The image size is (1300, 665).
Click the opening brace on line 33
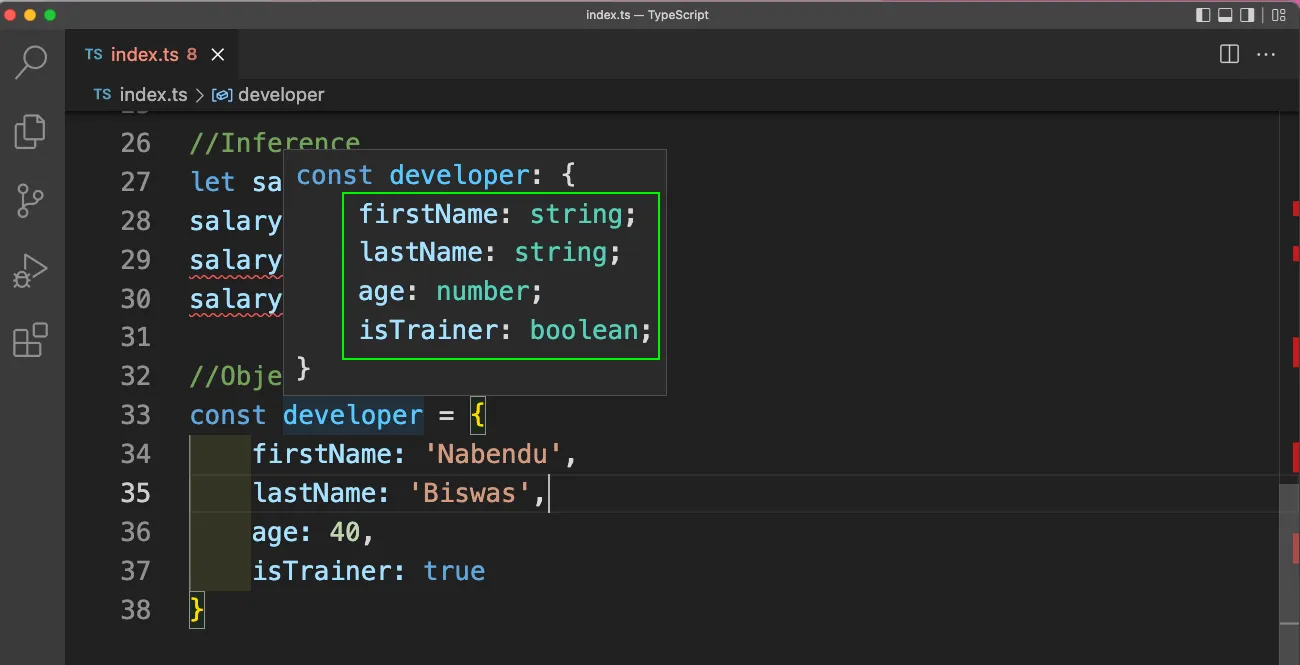478,415
